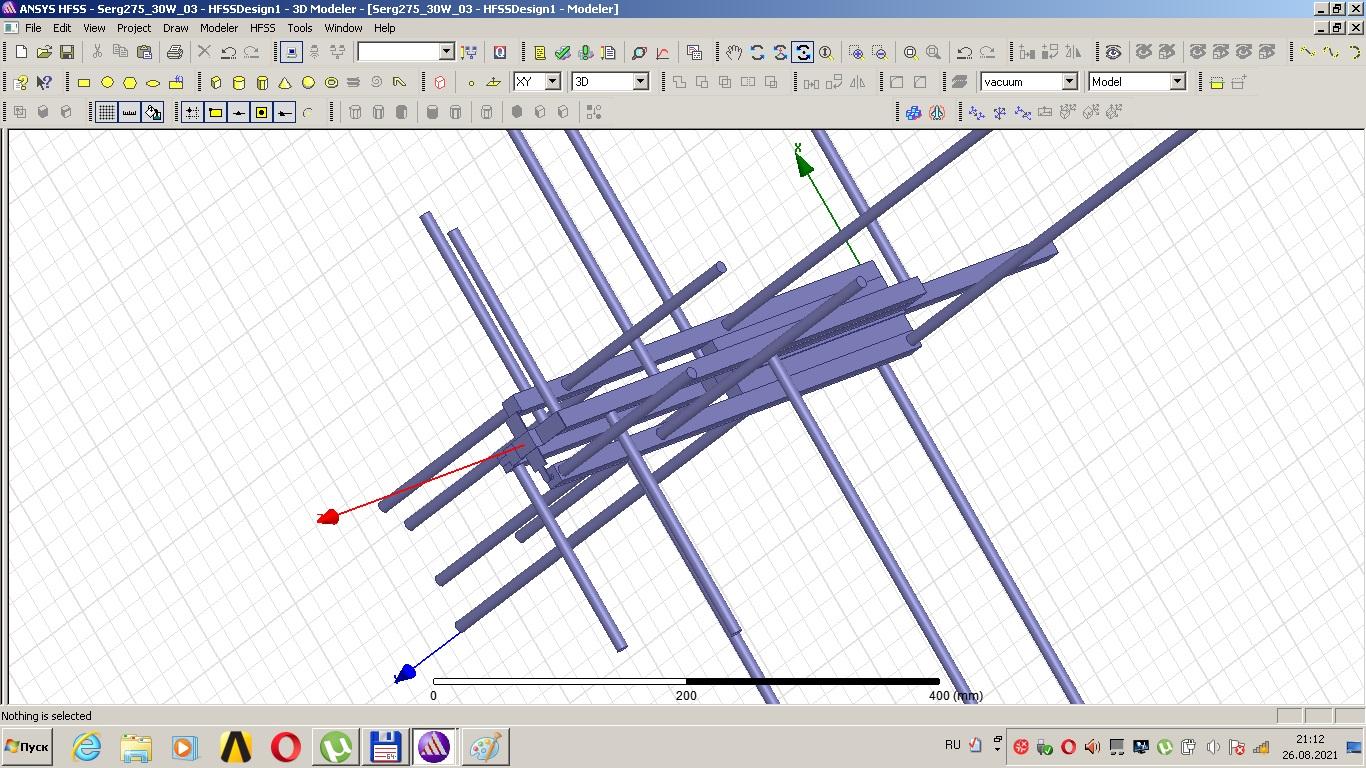Select the Draw rectangle tool

point(84,83)
